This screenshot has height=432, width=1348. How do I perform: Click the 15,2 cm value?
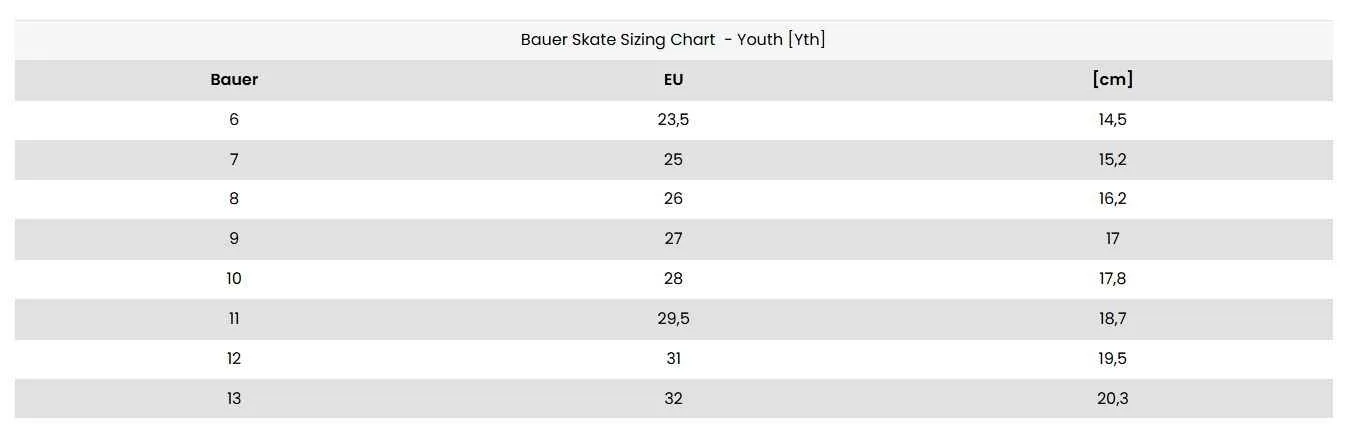click(x=1112, y=159)
